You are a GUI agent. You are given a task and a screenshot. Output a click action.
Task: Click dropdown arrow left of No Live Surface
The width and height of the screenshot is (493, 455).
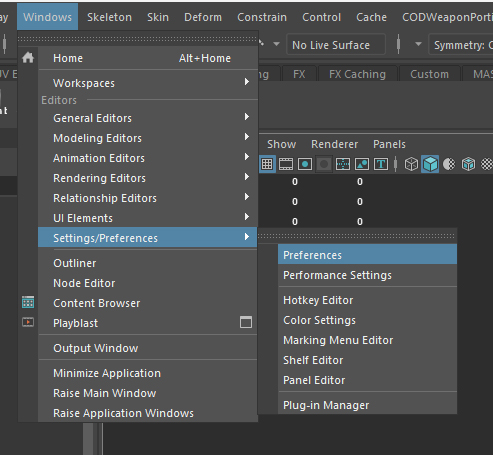(276, 44)
